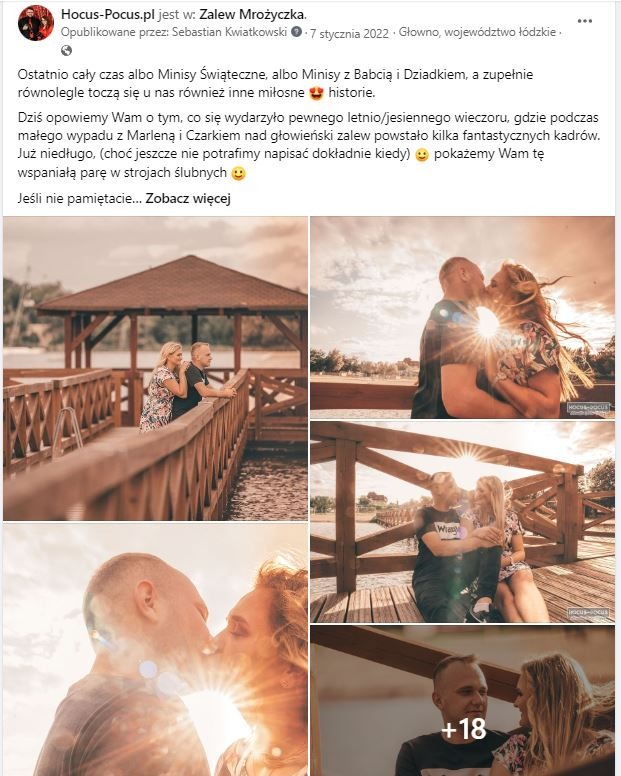Image resolution: width=621 pixels, height=776 pixels.
Task: Open the photo of the couple under the gazebo
Action: [155, 369]
